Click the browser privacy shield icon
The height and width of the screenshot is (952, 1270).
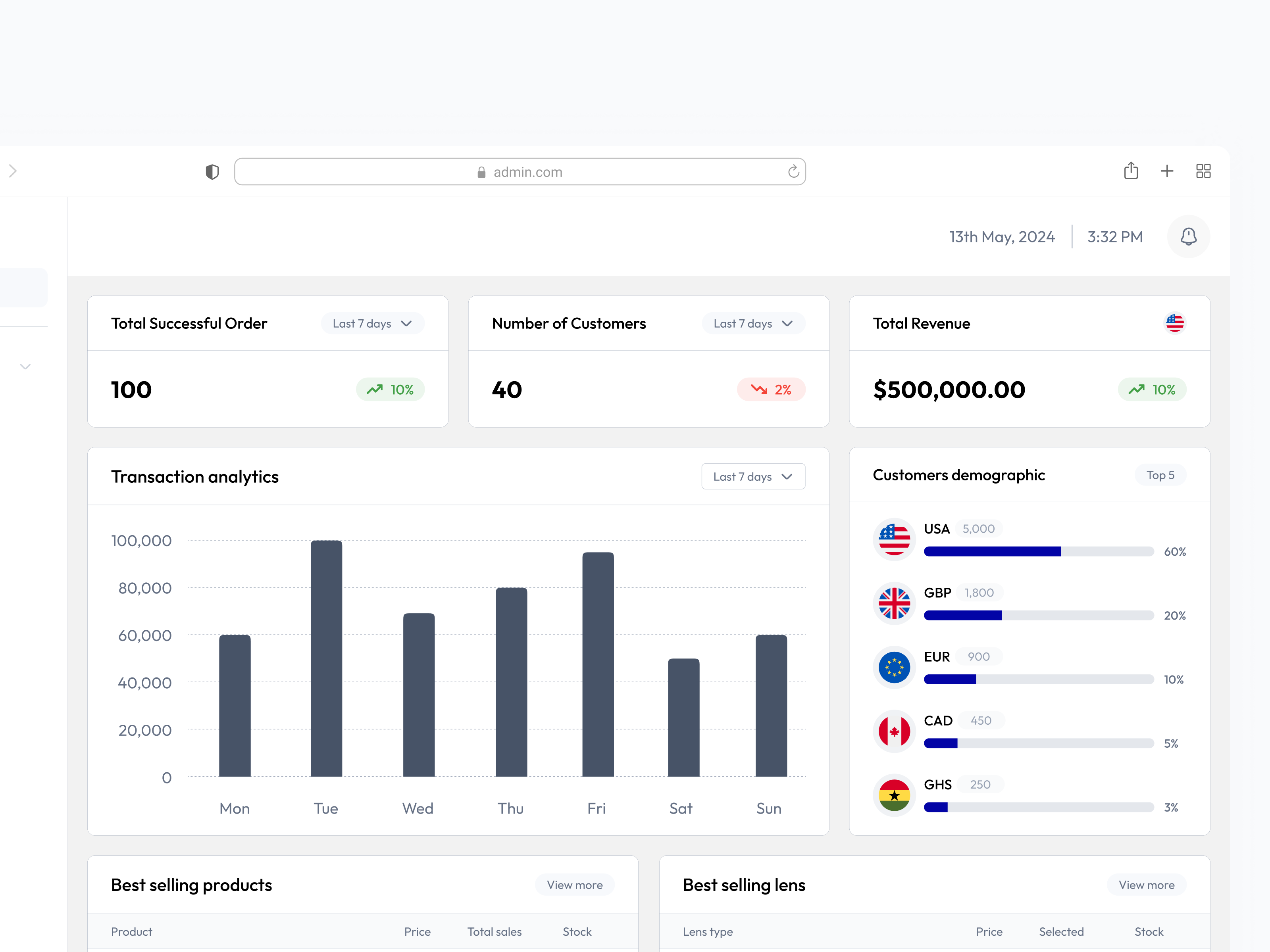click(x=212, y=171)
